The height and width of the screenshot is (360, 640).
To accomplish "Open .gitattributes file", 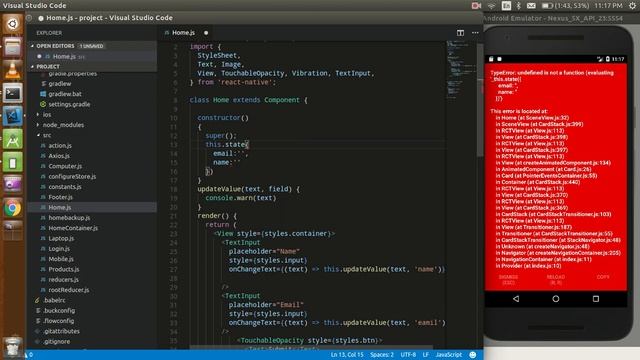I will tap(61, 331).
